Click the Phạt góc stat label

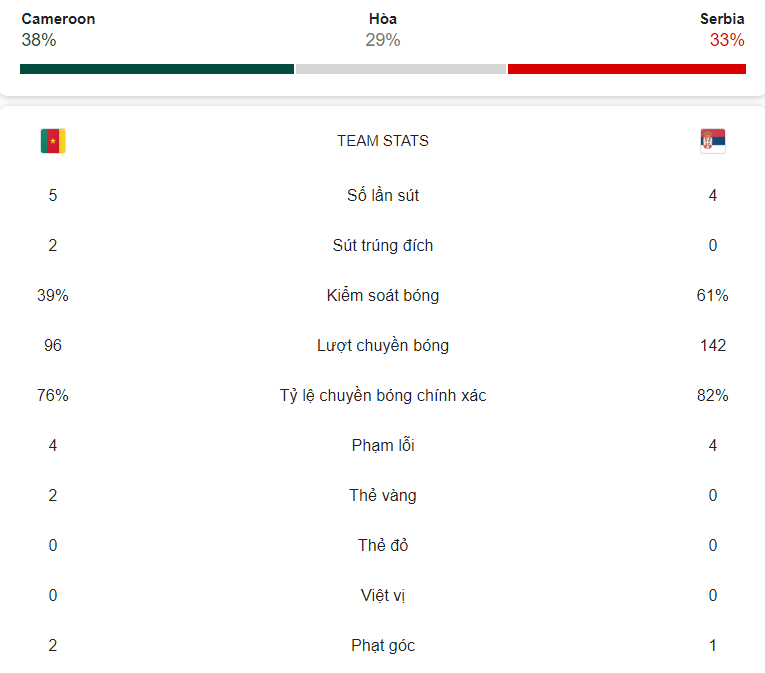point(382,645)
